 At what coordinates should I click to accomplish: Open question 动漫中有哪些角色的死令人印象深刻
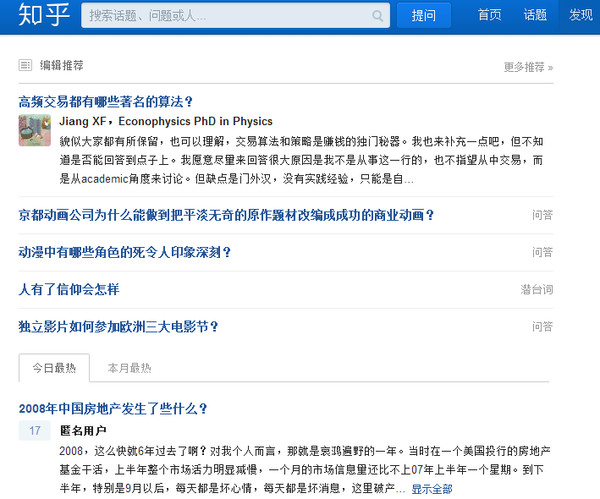pyautogui.click(x=125, y=252)
